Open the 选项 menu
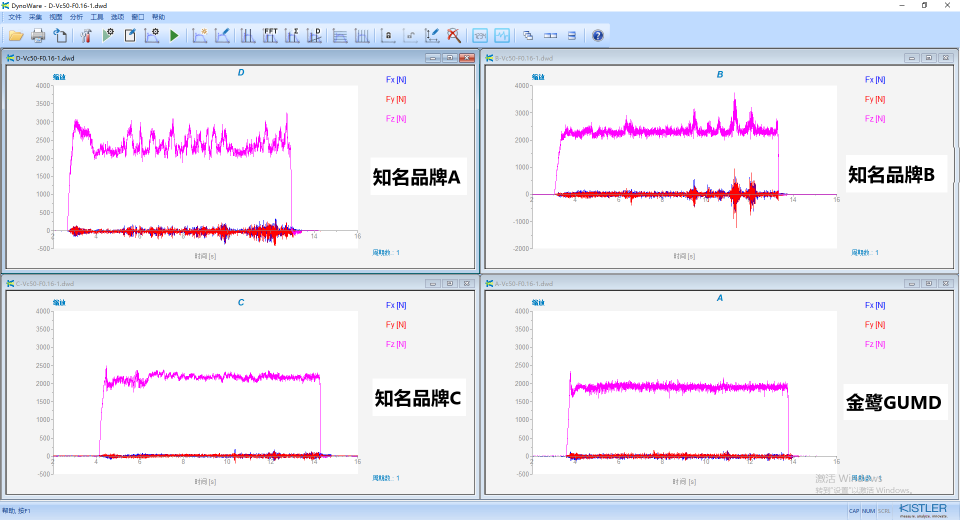This screenshot has height=520, width=960. [118, 17]
